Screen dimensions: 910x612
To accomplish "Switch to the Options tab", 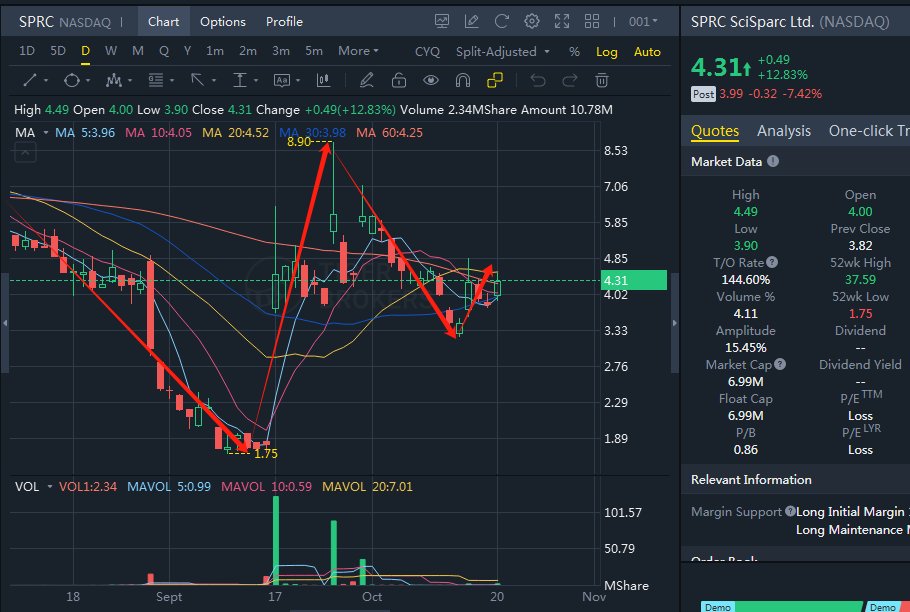I will (223, 21).
